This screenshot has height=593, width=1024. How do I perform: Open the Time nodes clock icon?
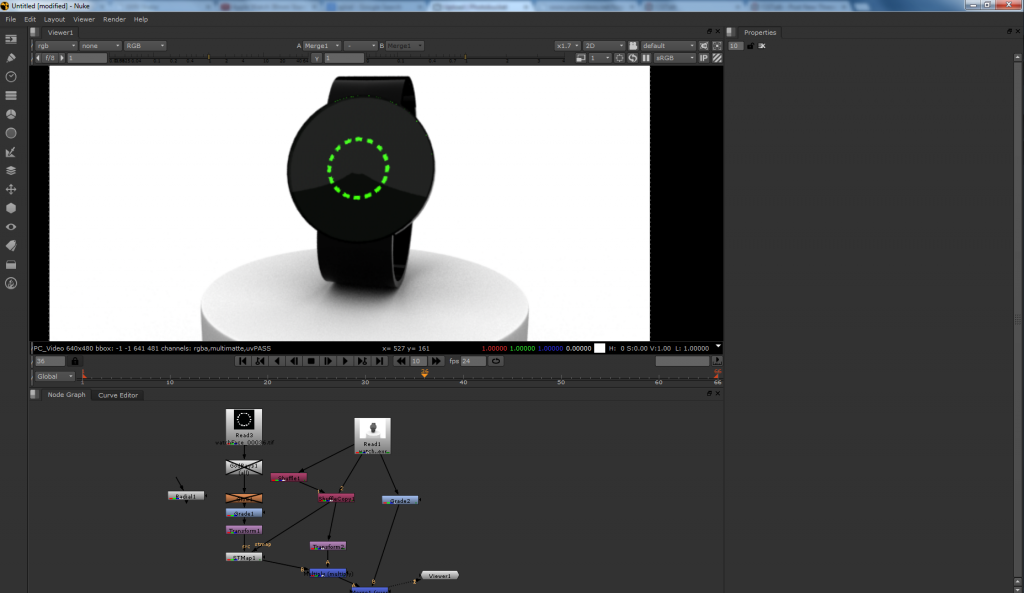click(x=11, y=76)
